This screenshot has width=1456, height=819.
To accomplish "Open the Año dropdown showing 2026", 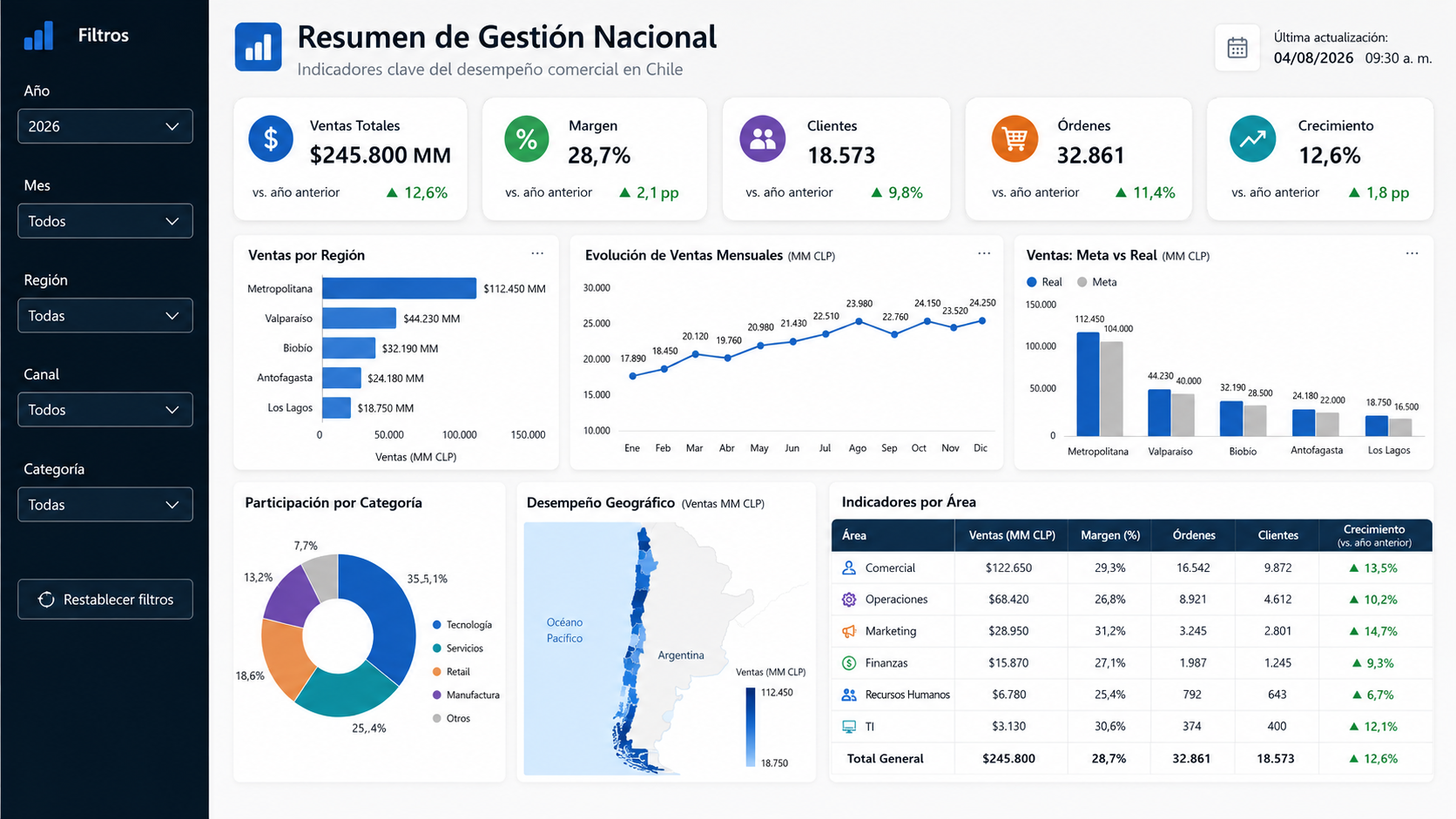I will 105,126.
